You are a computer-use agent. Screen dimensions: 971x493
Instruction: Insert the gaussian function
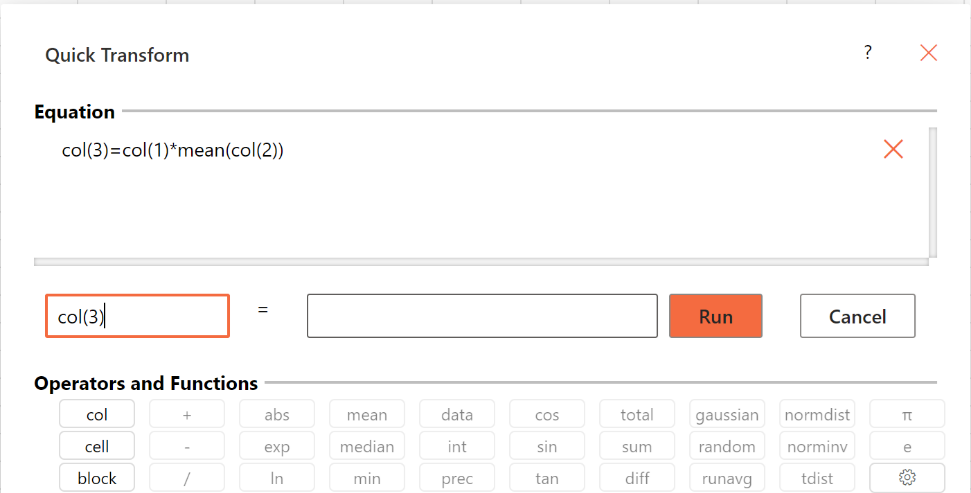[727, 414]
